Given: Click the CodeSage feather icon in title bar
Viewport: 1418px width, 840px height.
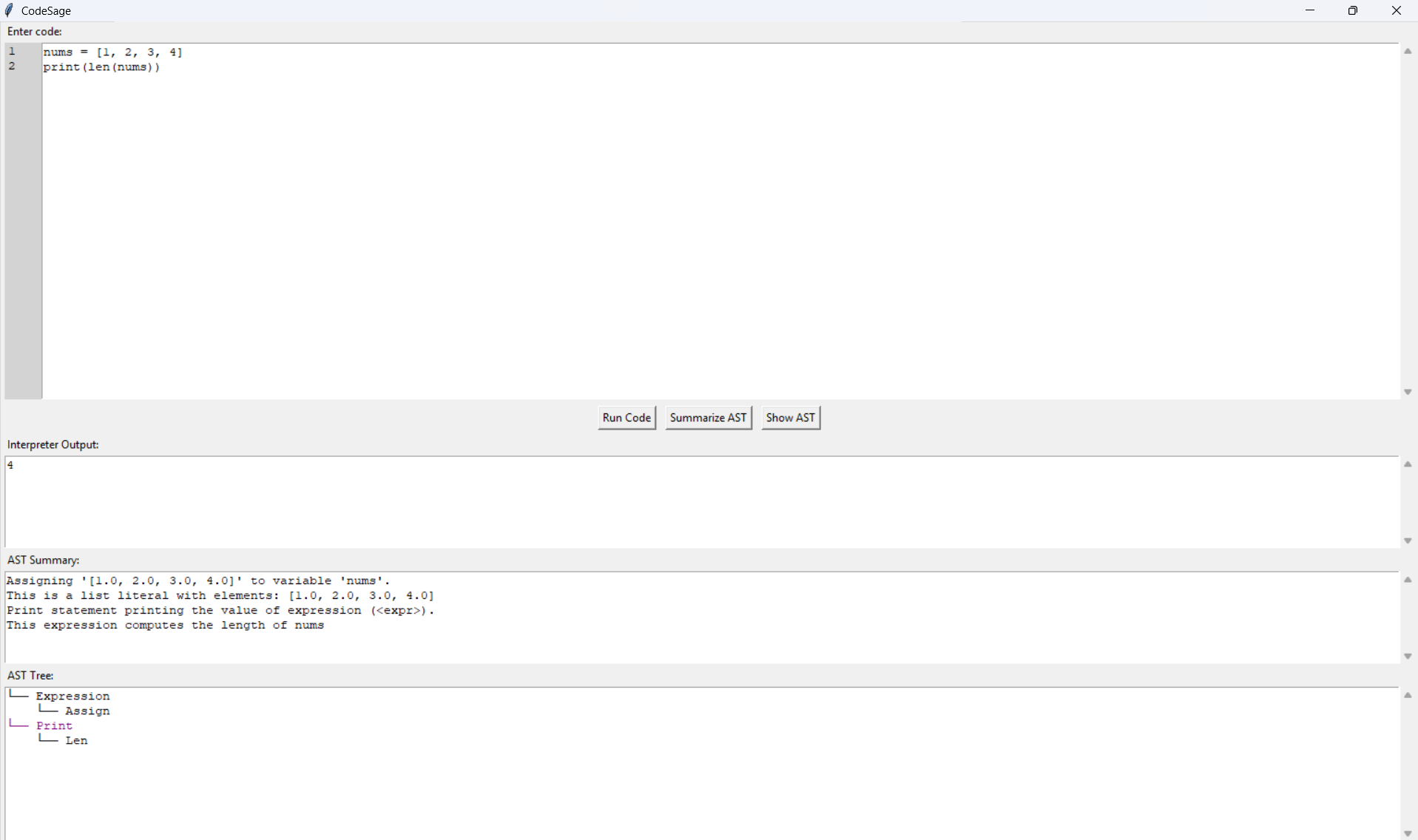Looking at the screenshot, I should coord(10,10).
